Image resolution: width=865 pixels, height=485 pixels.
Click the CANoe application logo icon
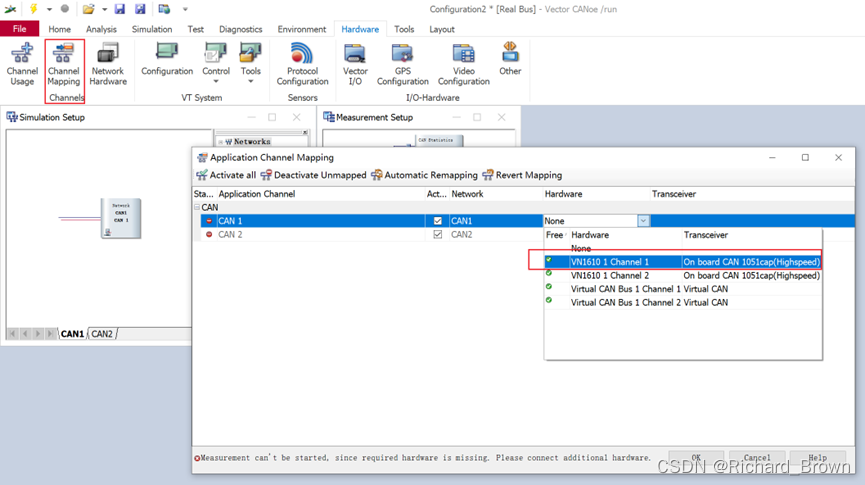(x=10, y=9)
